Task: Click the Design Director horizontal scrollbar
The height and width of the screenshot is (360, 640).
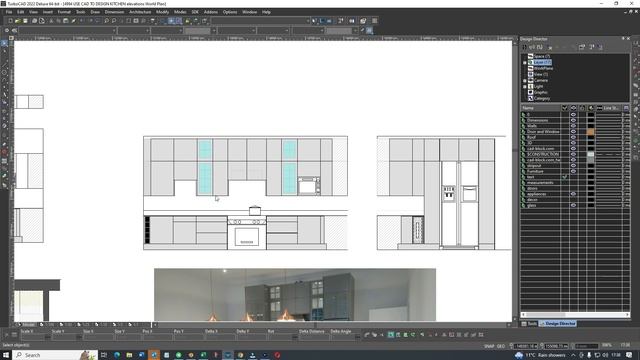Action: pos(576,315)
